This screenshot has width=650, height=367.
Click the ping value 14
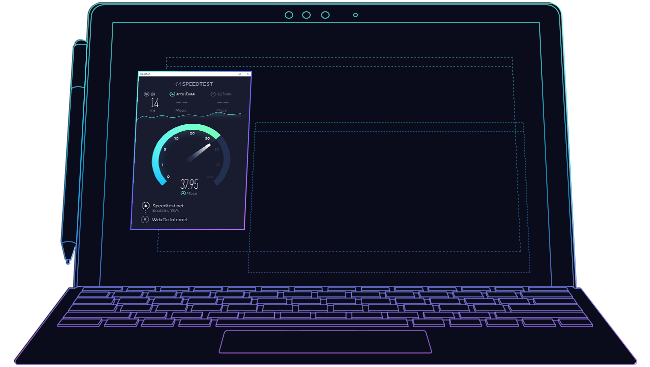tap(155, 103)
